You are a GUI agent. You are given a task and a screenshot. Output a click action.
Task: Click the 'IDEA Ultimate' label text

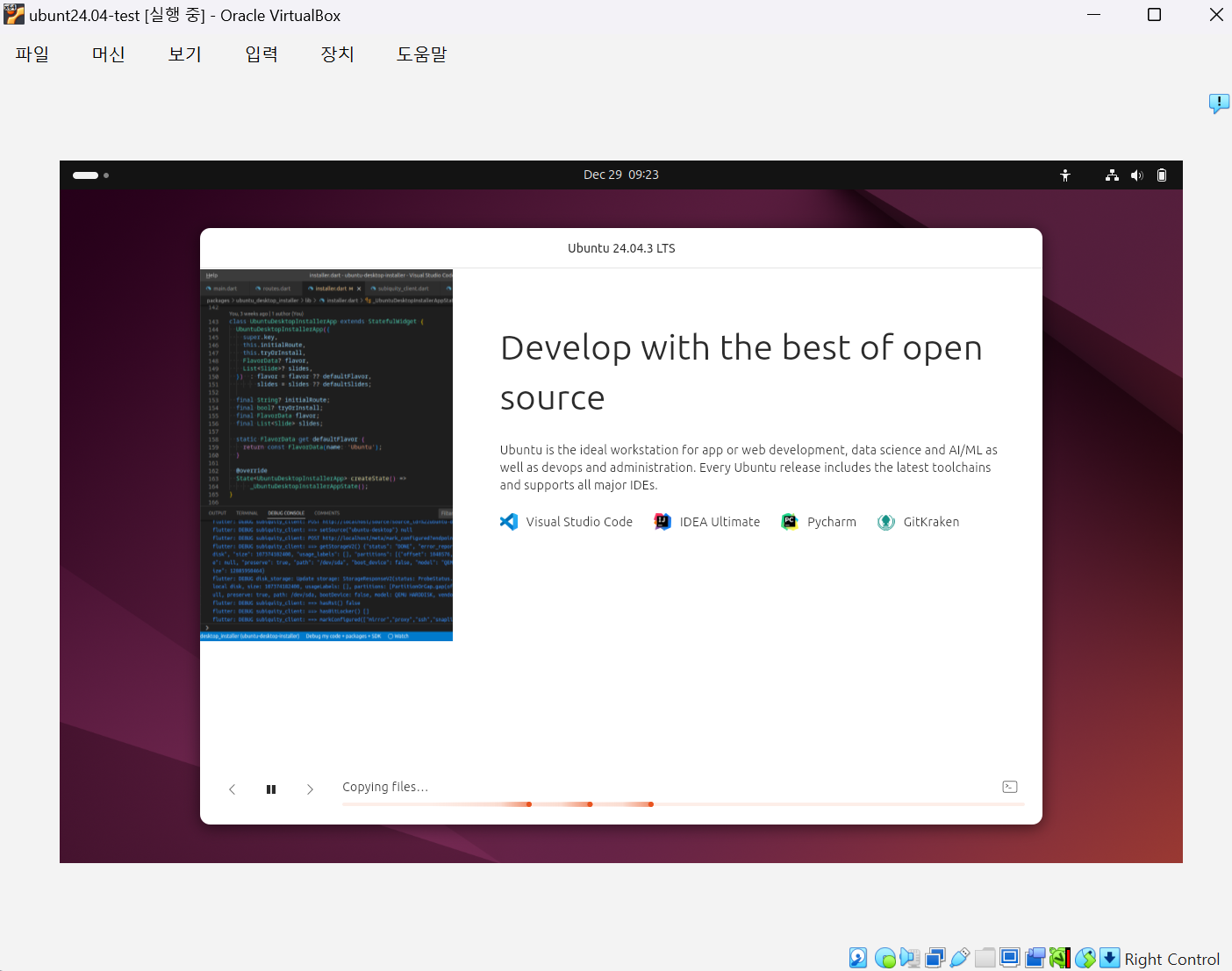[720, 522]
